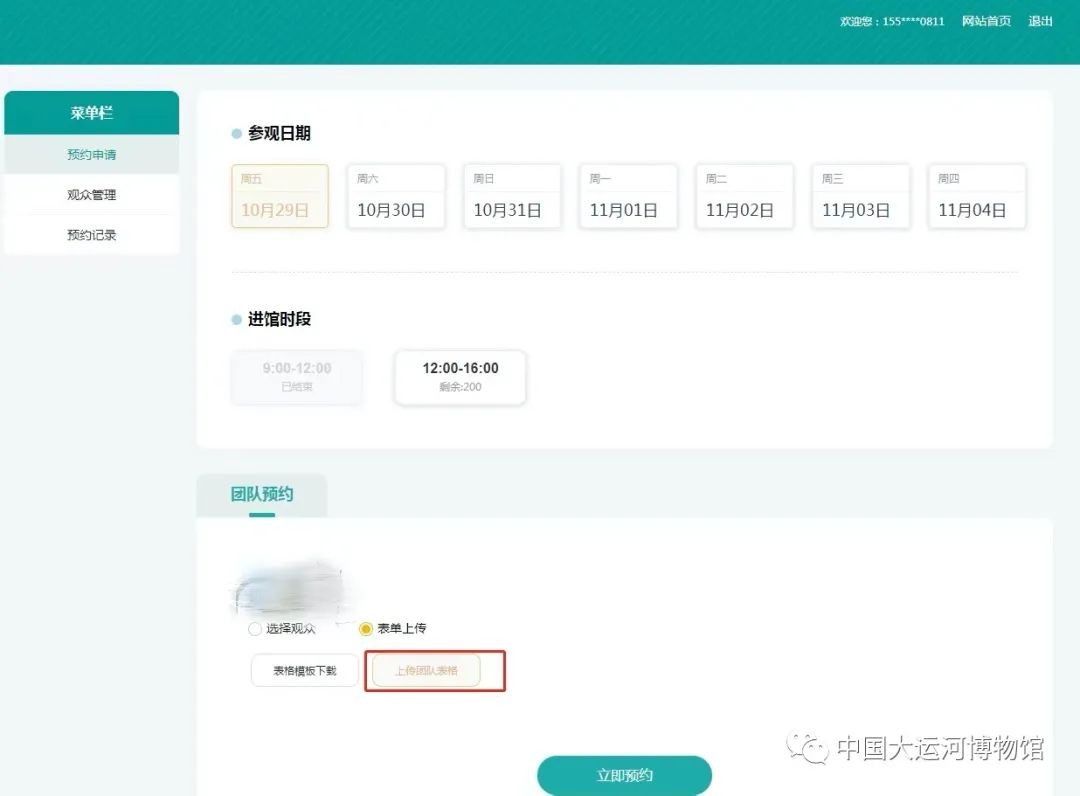Click the ended 9:00-12:00 time slot
This screenshot has height=796, width=1080.
point(297,377)
